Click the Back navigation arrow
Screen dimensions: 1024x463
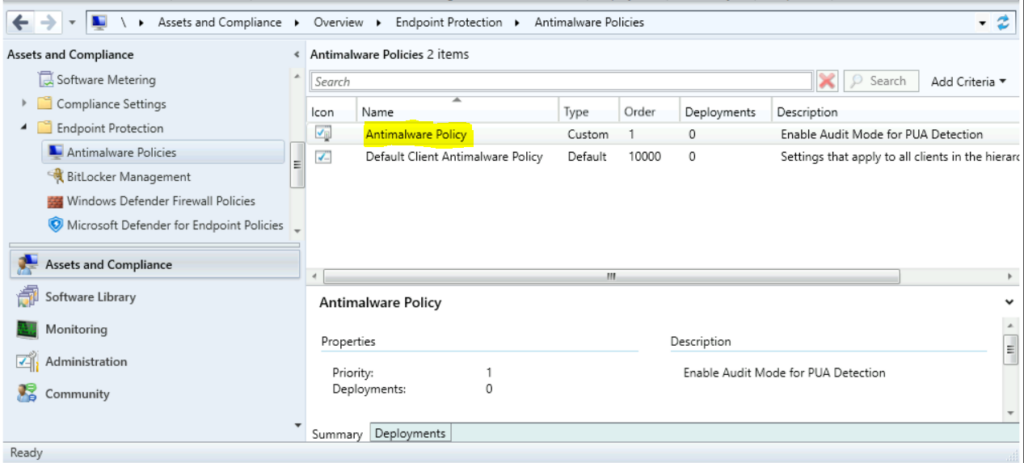click(x=21, y=22)
